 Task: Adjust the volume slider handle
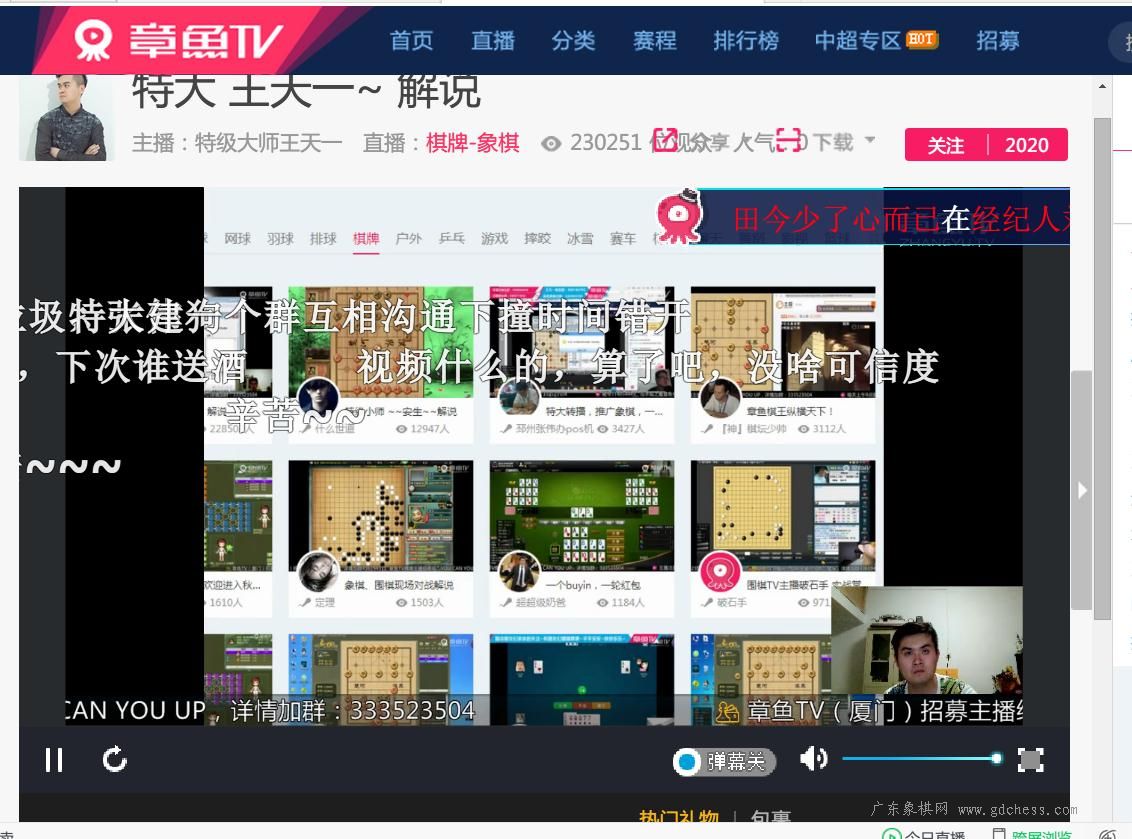996,758
